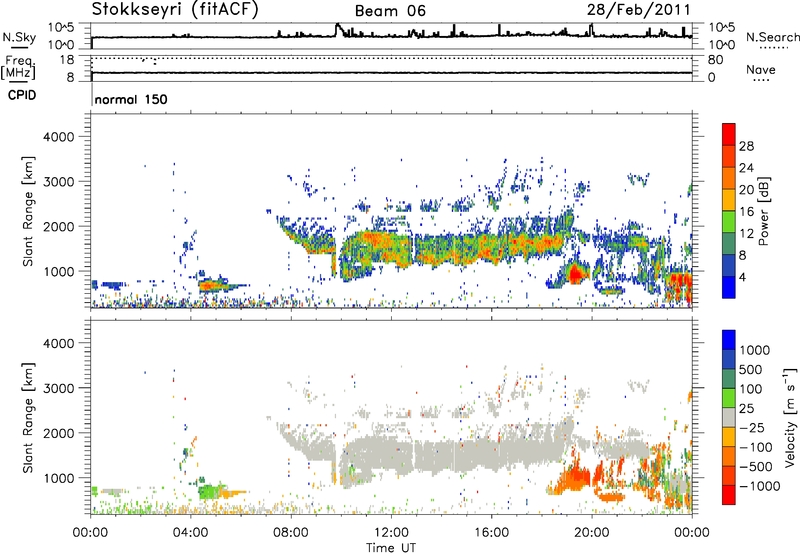Screen dimensions: 800x554
Task: Click the "10^5" label beside N.Sky
Action: pos(61,28)
